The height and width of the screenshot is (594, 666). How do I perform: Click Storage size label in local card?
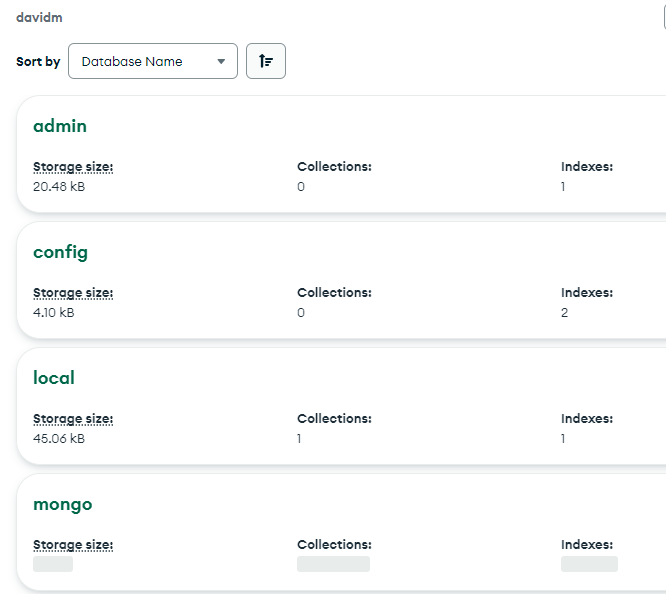tap(73, 419)
